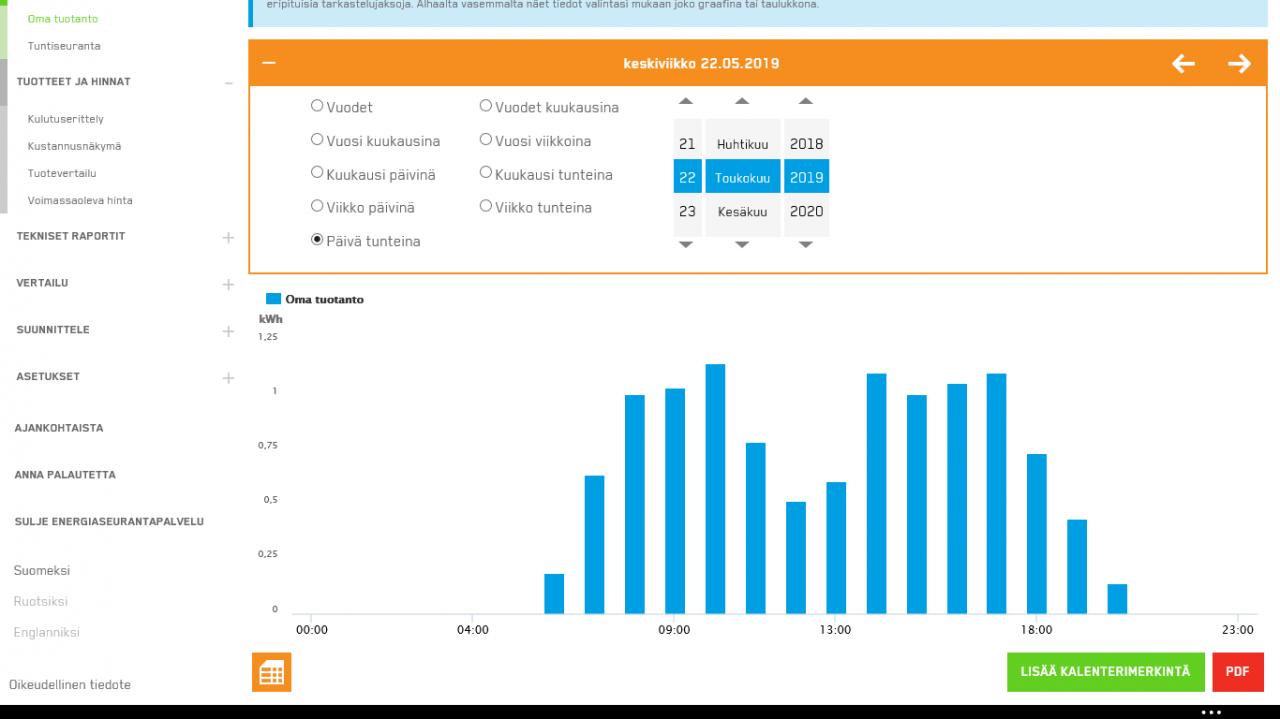Open Oma tuotanto menu item
Image resolution: width=1280 pixels, height=719 pixels.
point(63,18)
